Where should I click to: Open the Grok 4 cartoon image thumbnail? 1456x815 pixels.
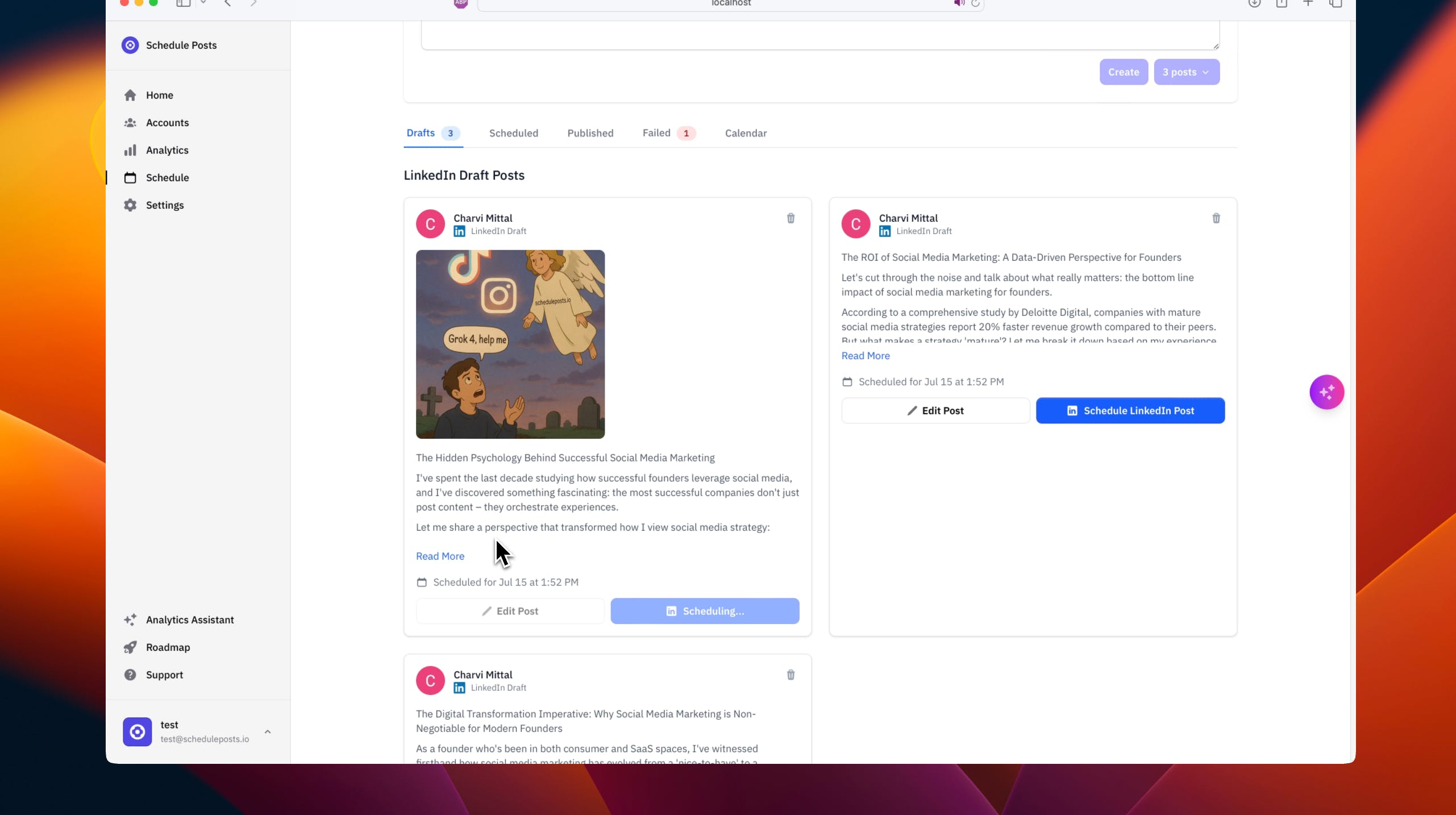(510, 344)
